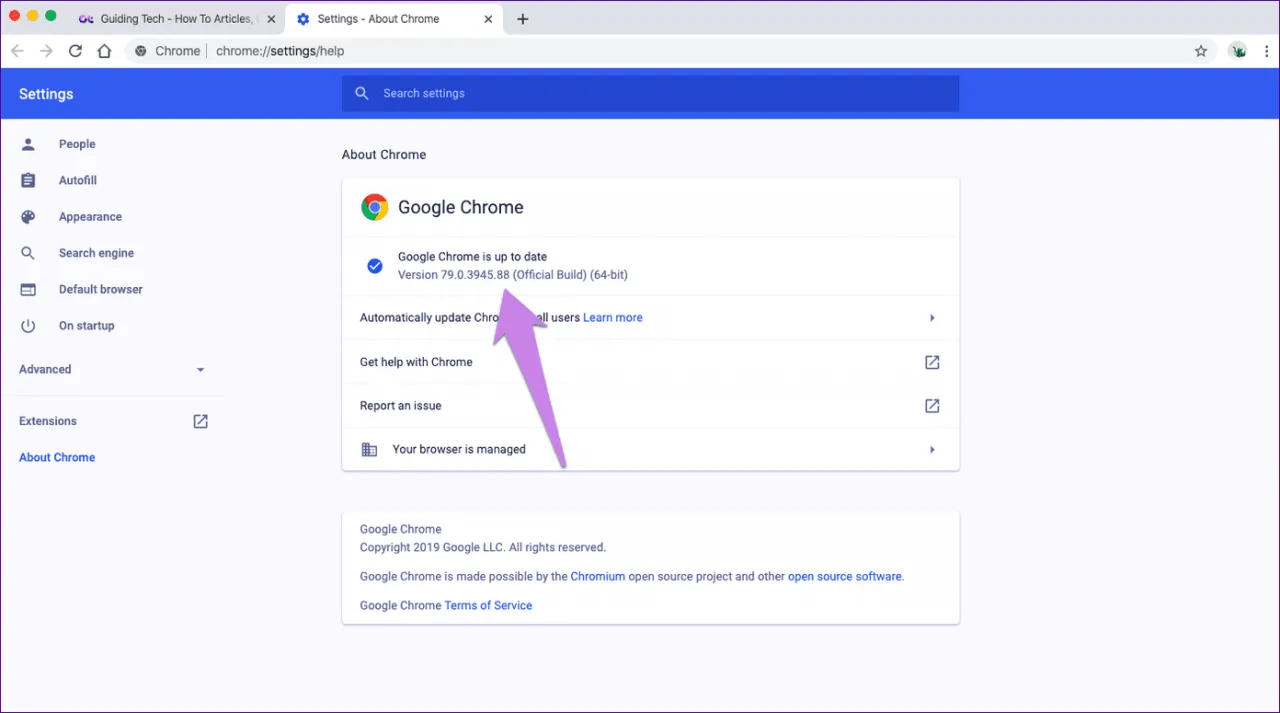Select About Chrome in the sidebar
Viewport: 1280px width, 713px height.
tap(57, 457)
